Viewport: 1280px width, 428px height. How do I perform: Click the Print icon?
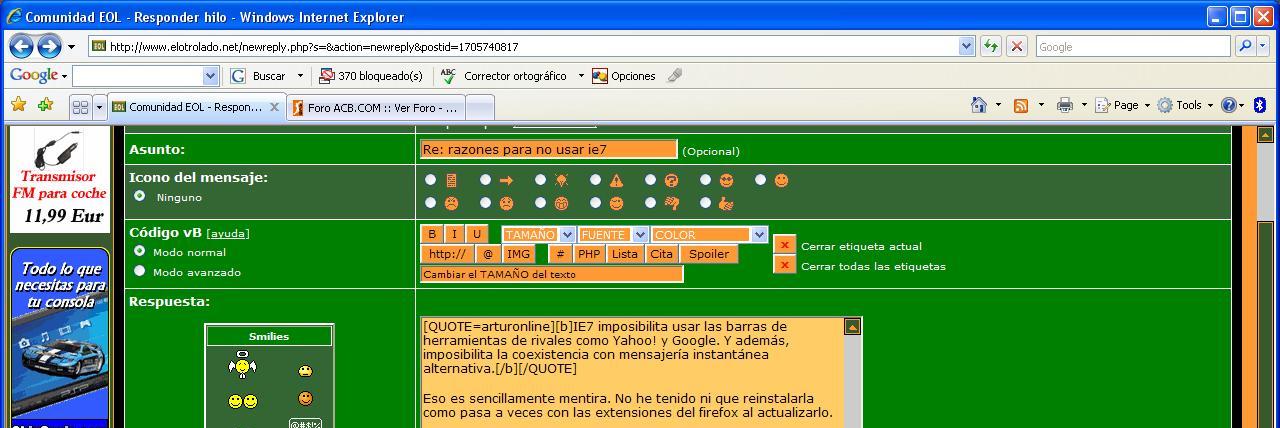[1064, 105]
